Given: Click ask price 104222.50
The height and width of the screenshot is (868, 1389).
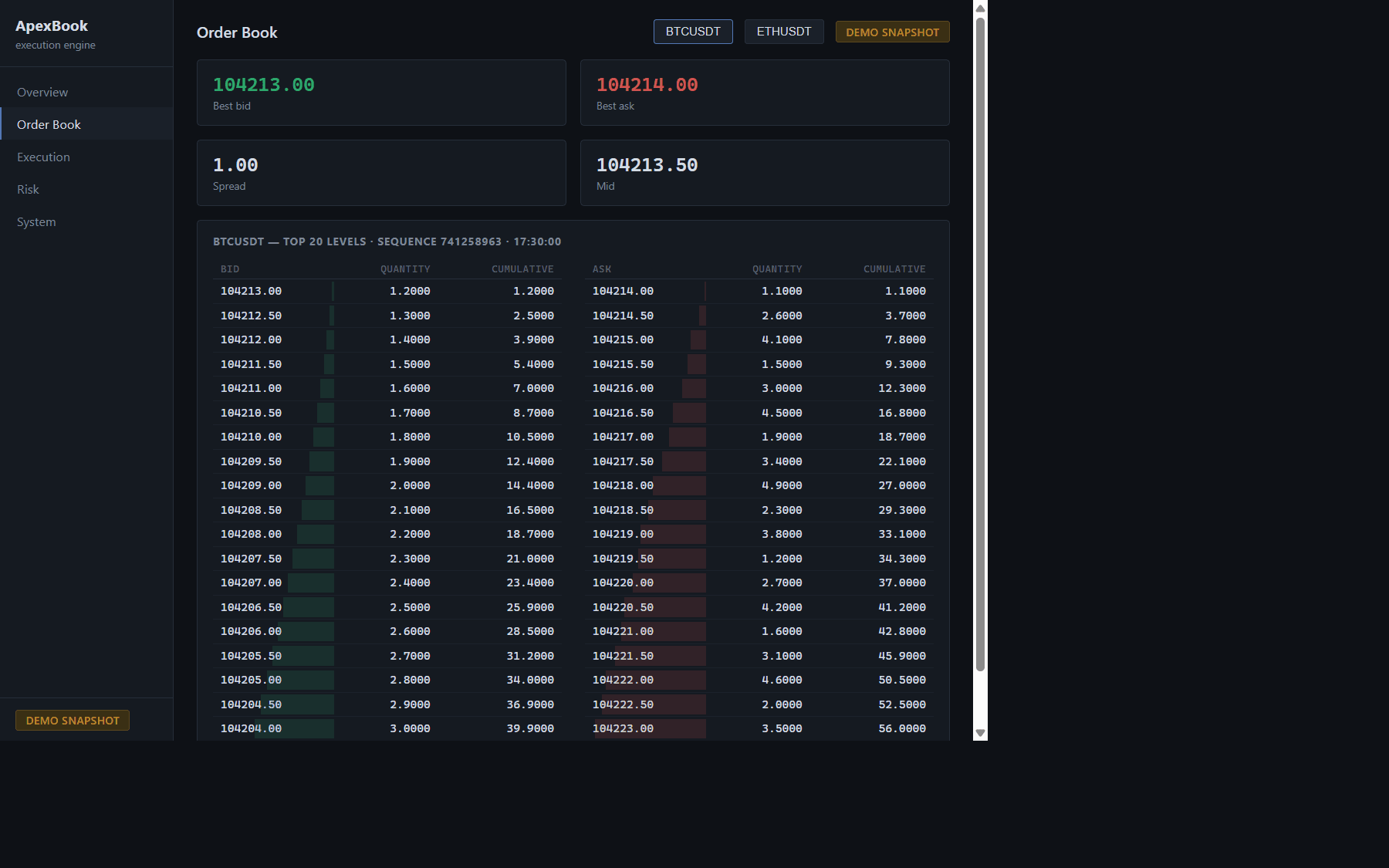Looking at the screenshot, I should coord(623,704).
